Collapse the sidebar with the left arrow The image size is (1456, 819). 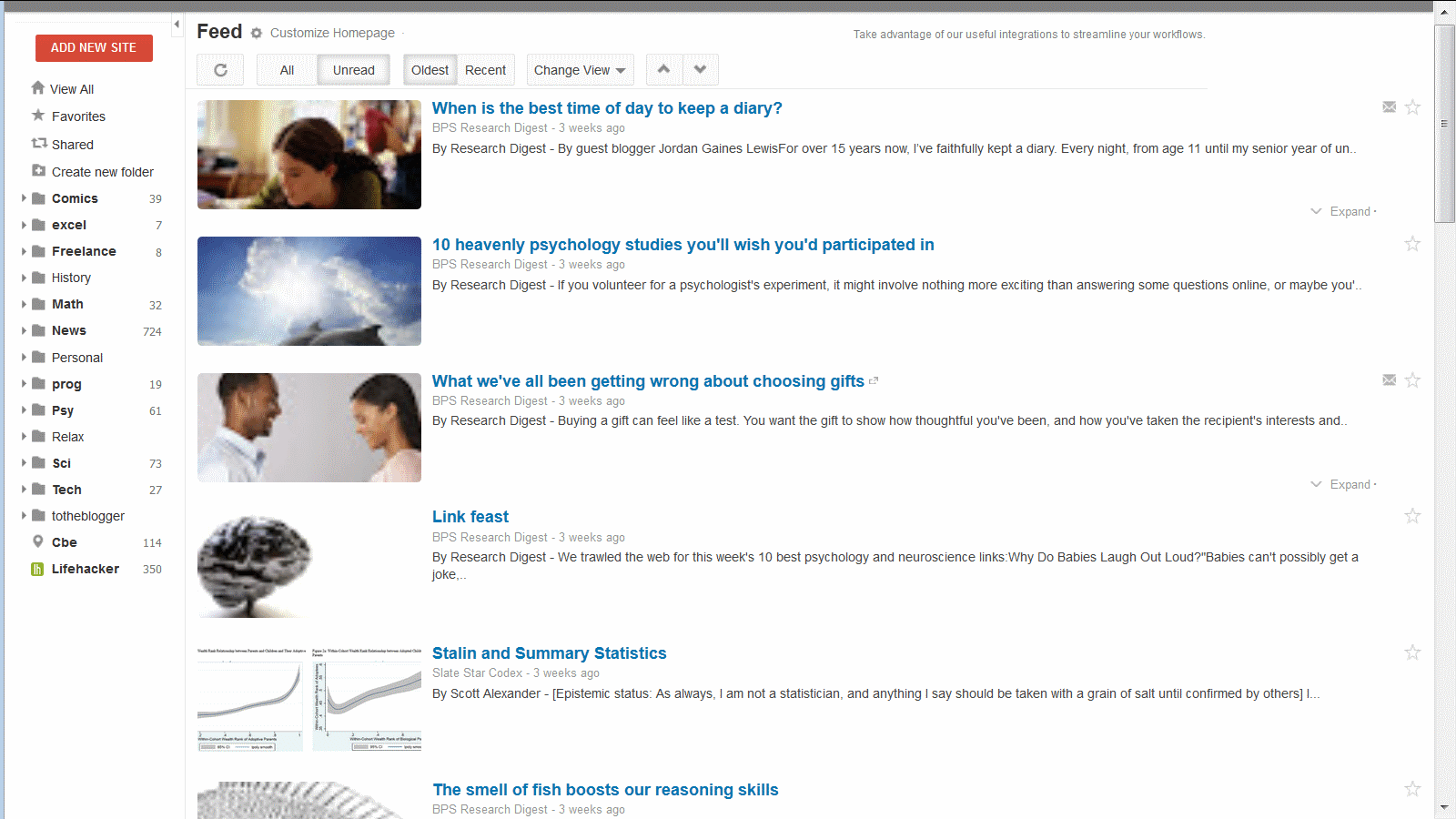[x=177, y=25]
